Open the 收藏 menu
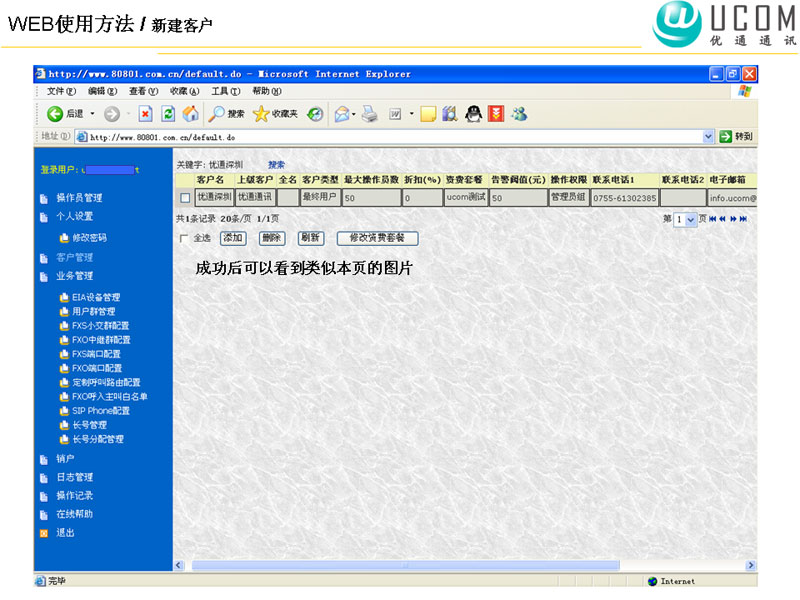 tap(185, 91)
